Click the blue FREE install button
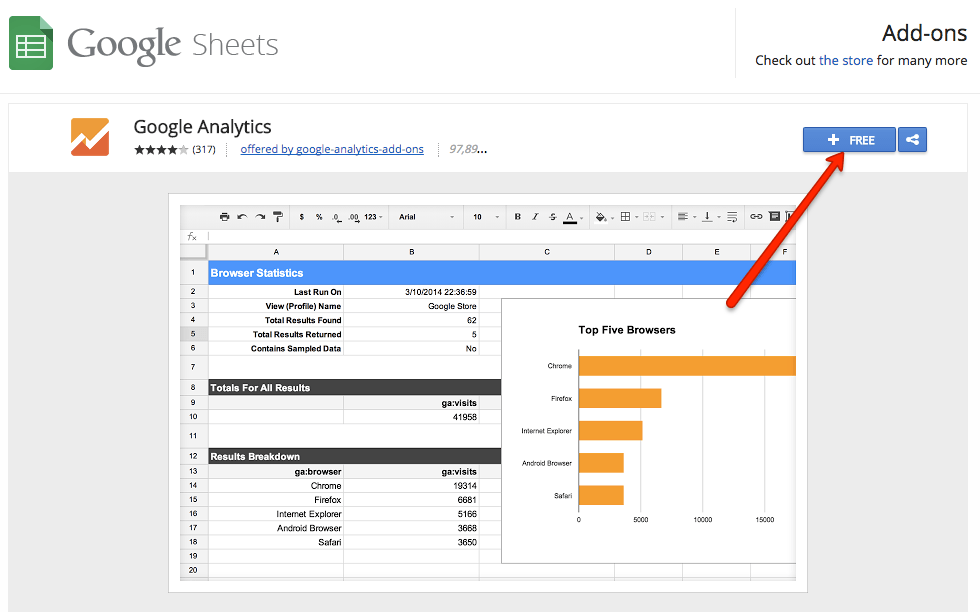The width and height of the screenshot is (980, 612). (x=849, y=140)
